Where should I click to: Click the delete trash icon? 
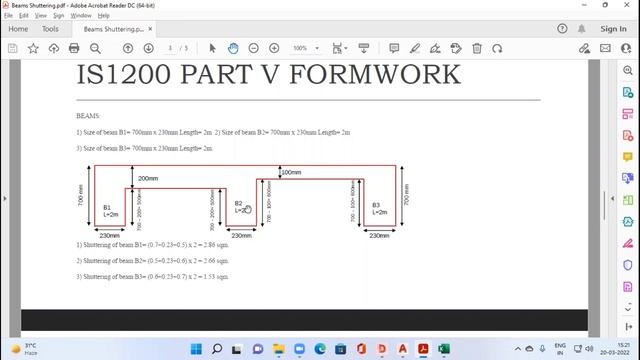[x=477, y=48]
